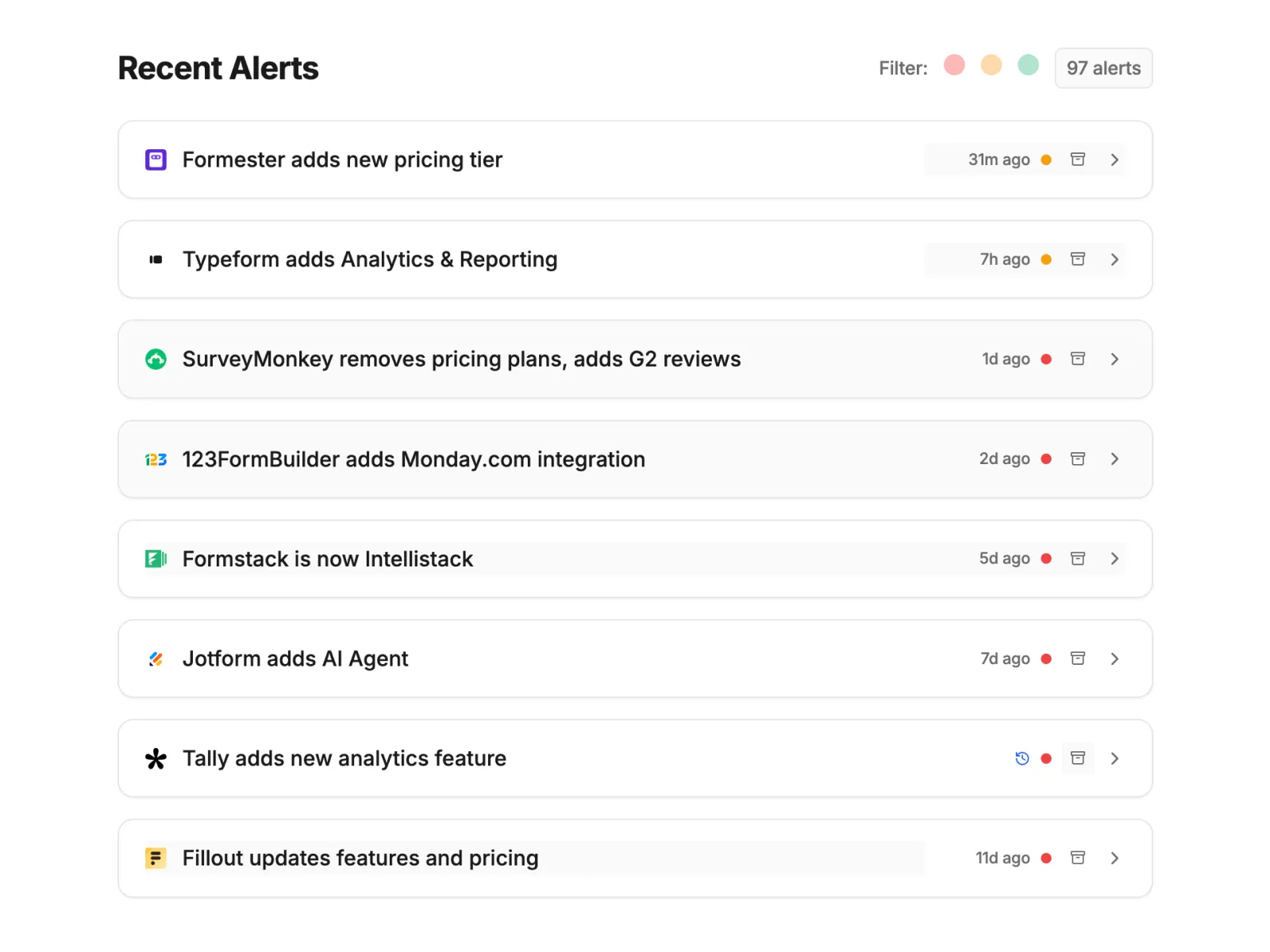The image size is (1270, 952).
Task: Open Jotform alert details via chevron
Action: pyautogui.click(x=1114, y=658)
